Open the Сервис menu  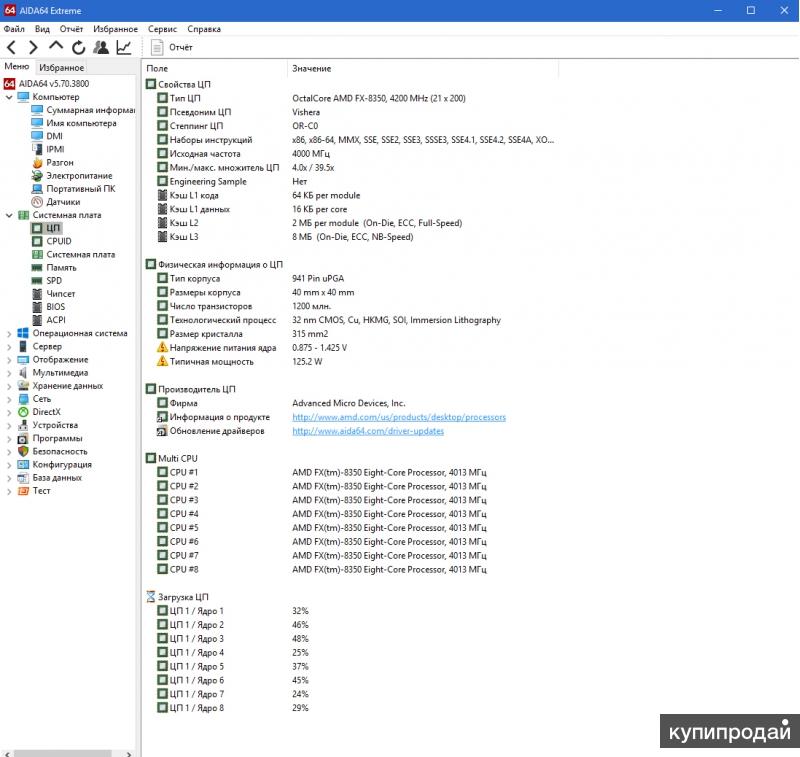[x=162, y=29]
